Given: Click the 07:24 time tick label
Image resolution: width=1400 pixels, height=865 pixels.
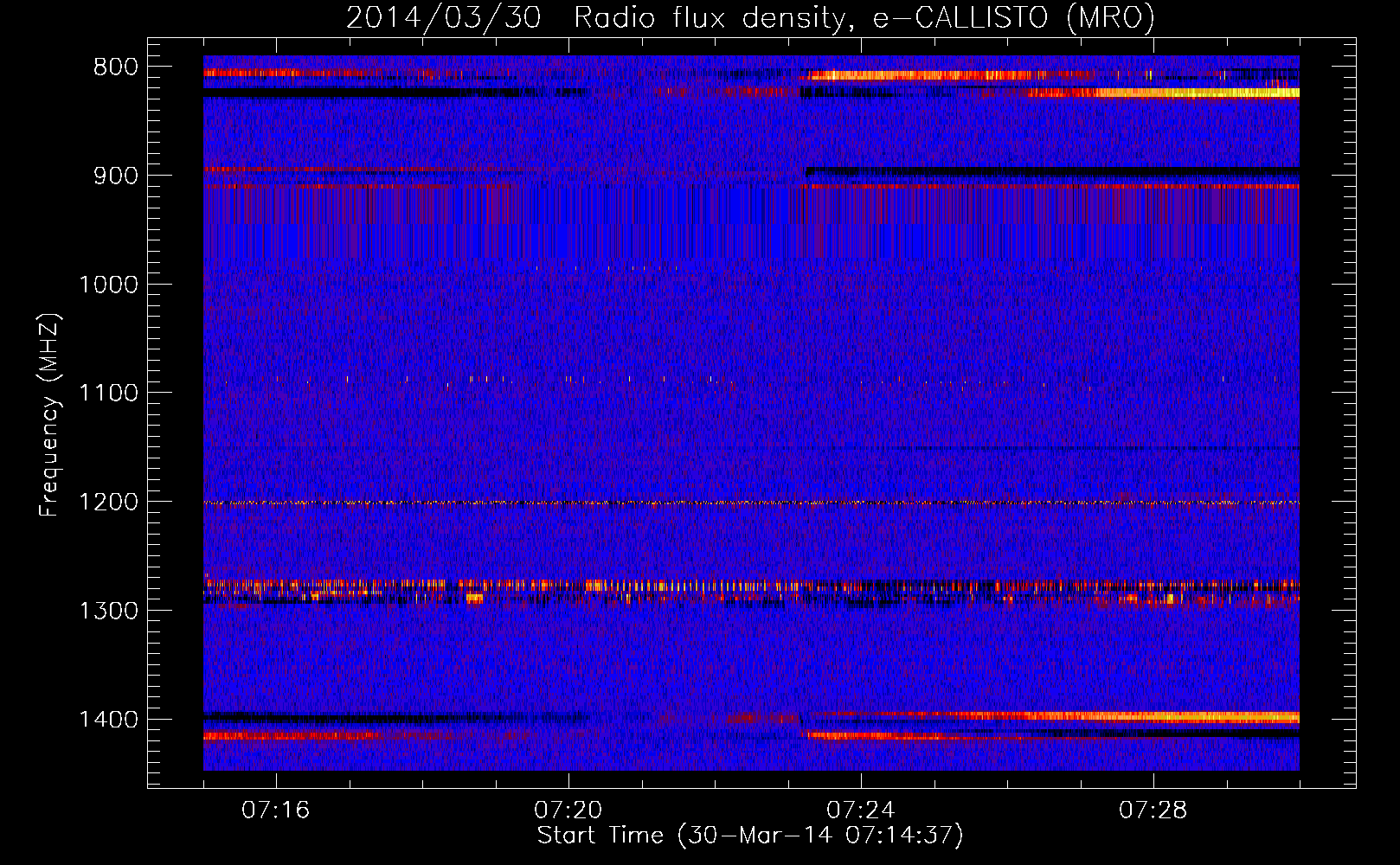Looking at the screenshot, I should tap(861, 811).
